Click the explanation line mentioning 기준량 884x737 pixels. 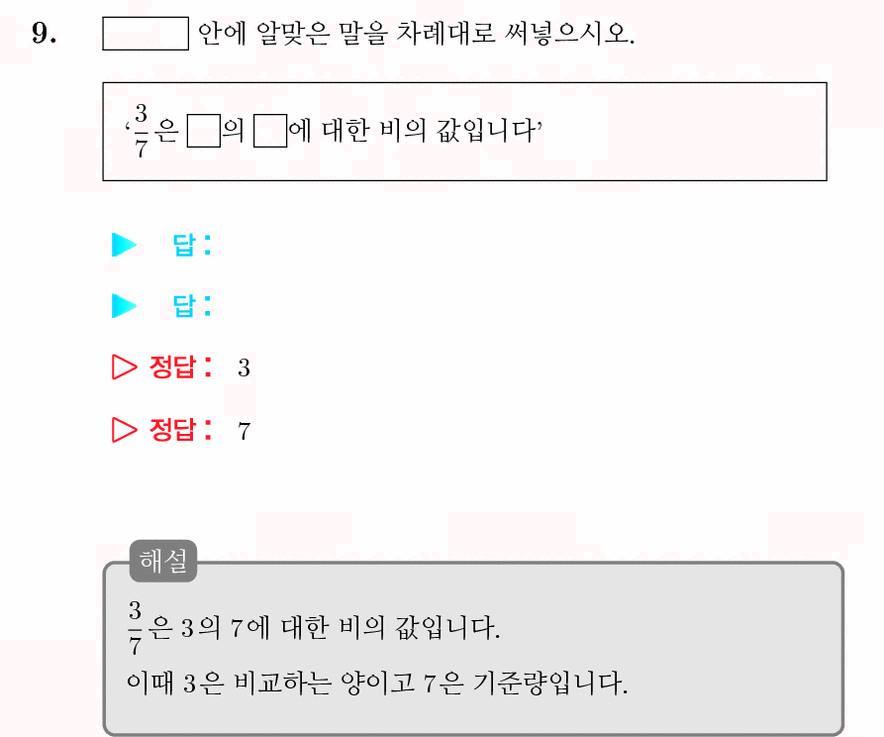[377, 683]
